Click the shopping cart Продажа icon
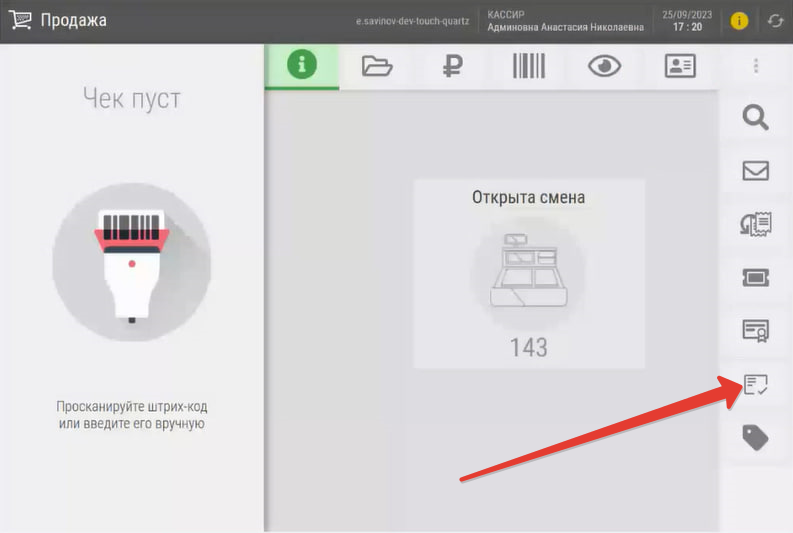The width and height of the screenshot is (793, 533). [x=20, y=20]
